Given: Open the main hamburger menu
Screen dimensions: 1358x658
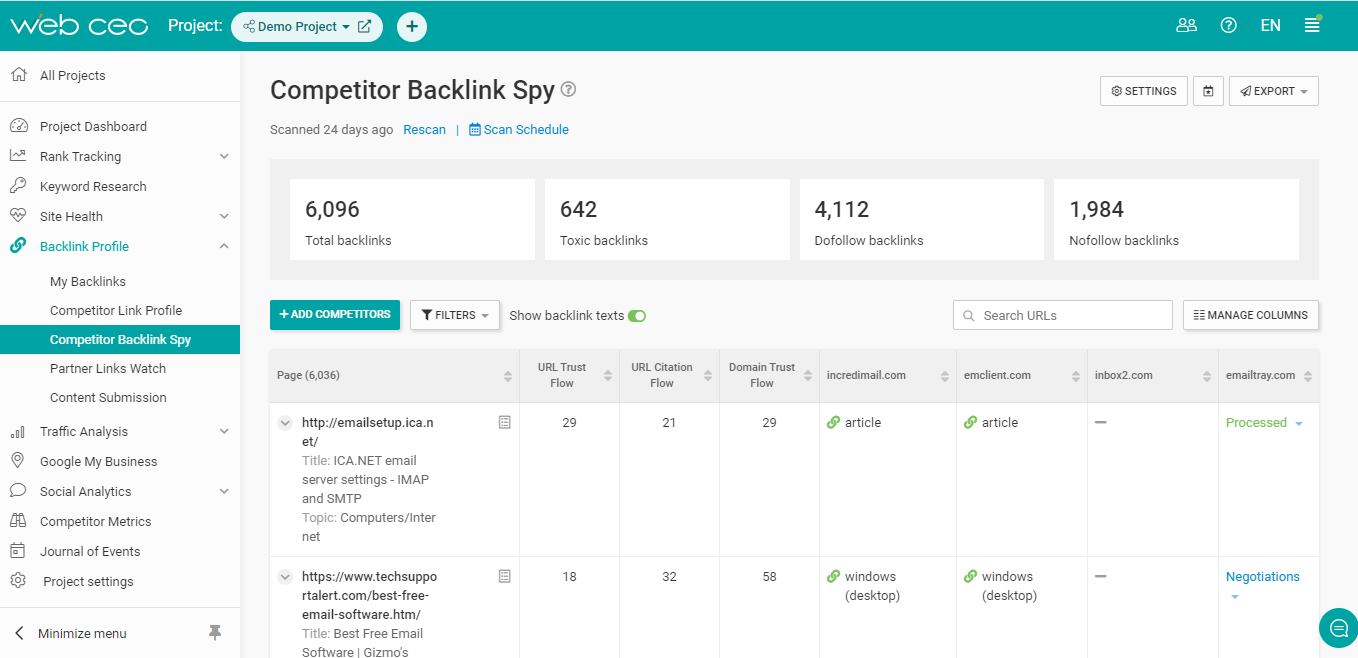Looking at the screenshot, I should [x=1312, y=26].
